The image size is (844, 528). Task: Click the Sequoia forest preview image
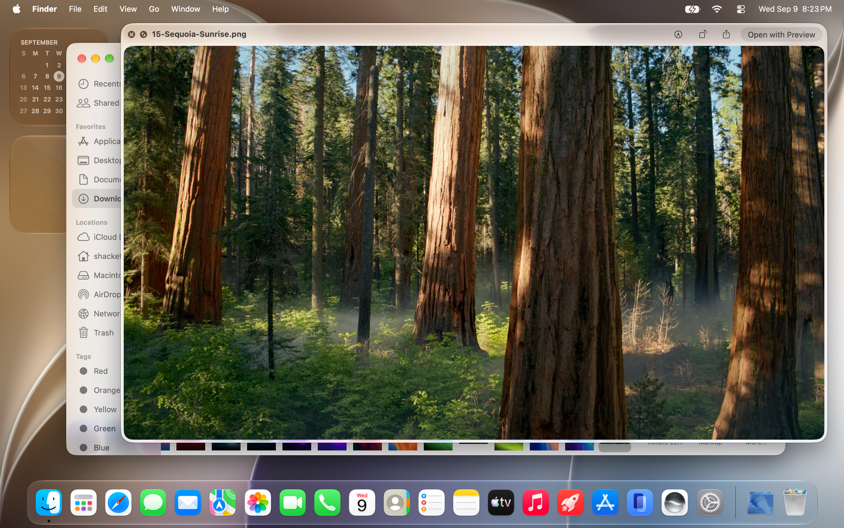click(x=474, y=242)
